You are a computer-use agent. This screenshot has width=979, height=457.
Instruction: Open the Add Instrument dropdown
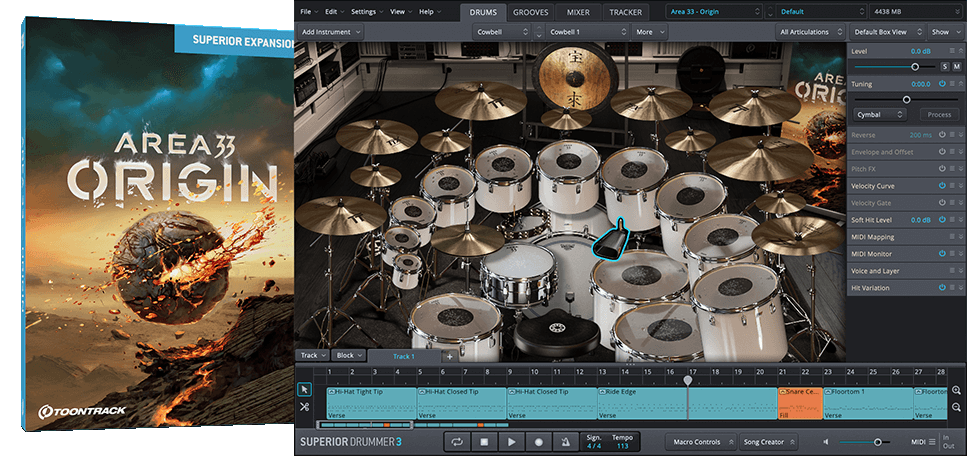click(330, 32)
